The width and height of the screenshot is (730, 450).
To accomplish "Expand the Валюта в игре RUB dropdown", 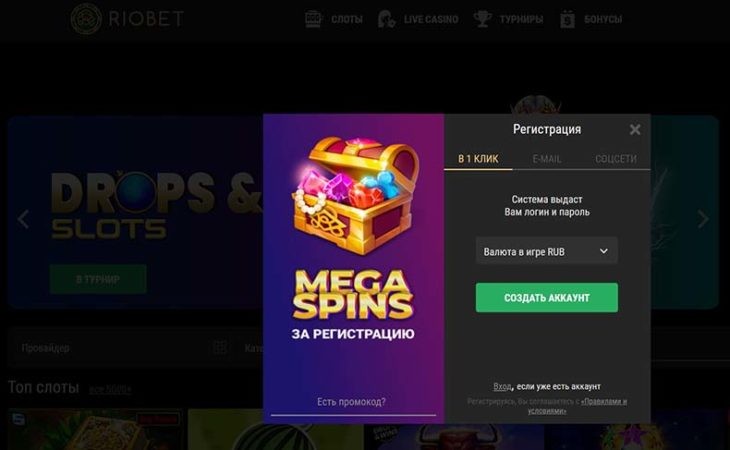I will [547, 251].
